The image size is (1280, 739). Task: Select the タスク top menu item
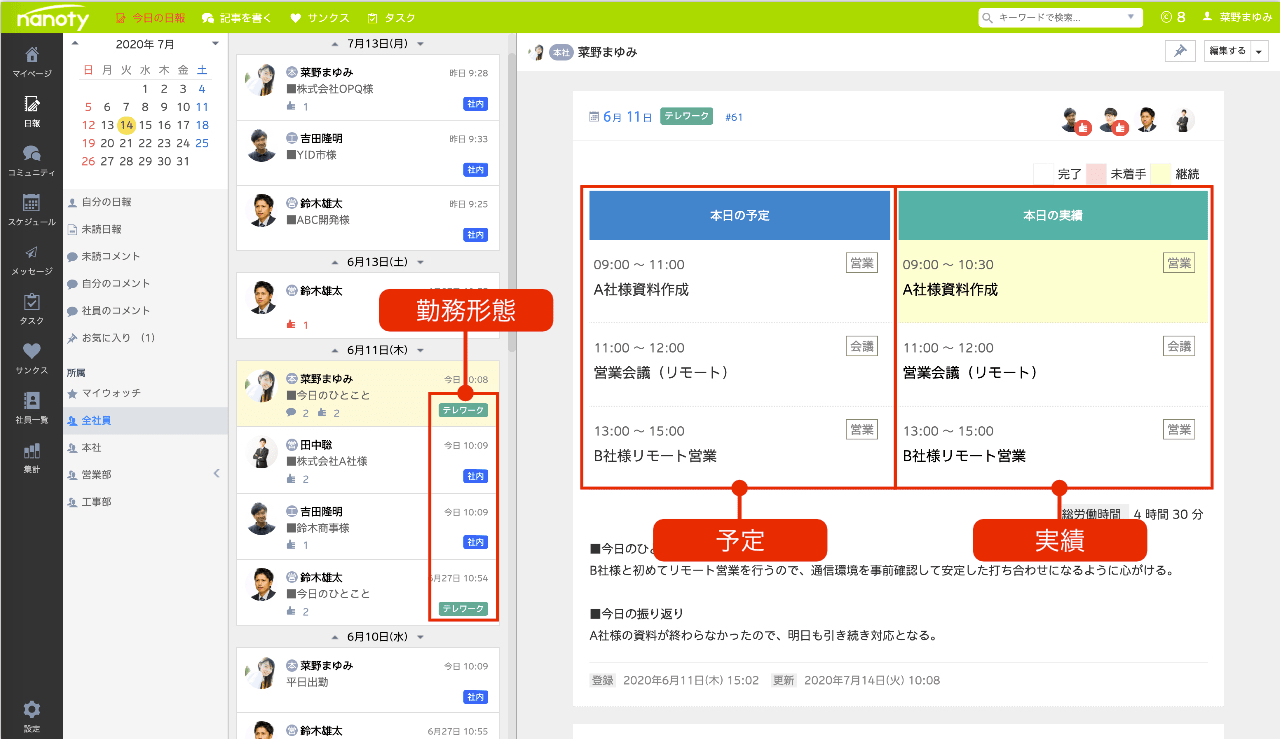pyautogui.click(x=391, y=18)
